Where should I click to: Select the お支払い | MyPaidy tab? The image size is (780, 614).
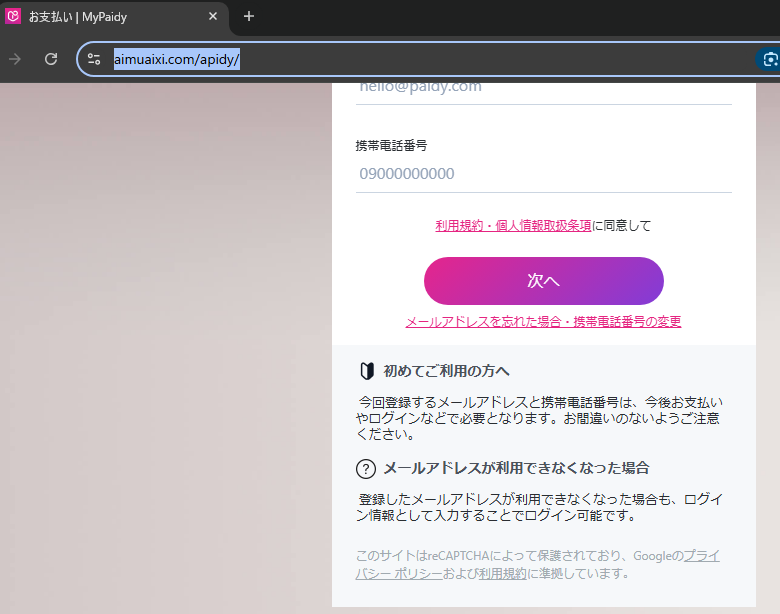[x=110, y=16]
